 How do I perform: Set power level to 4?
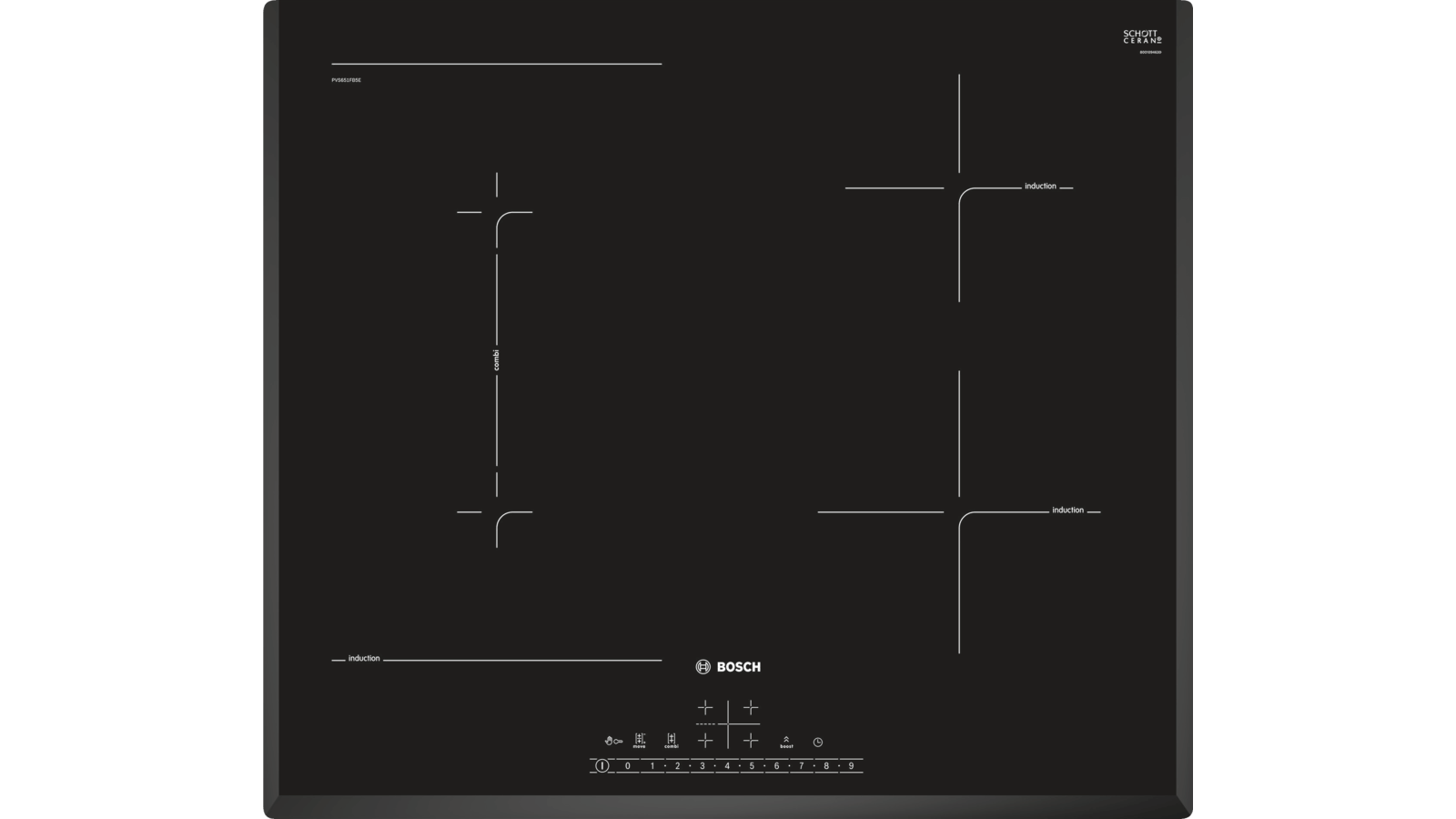(726, 766)
